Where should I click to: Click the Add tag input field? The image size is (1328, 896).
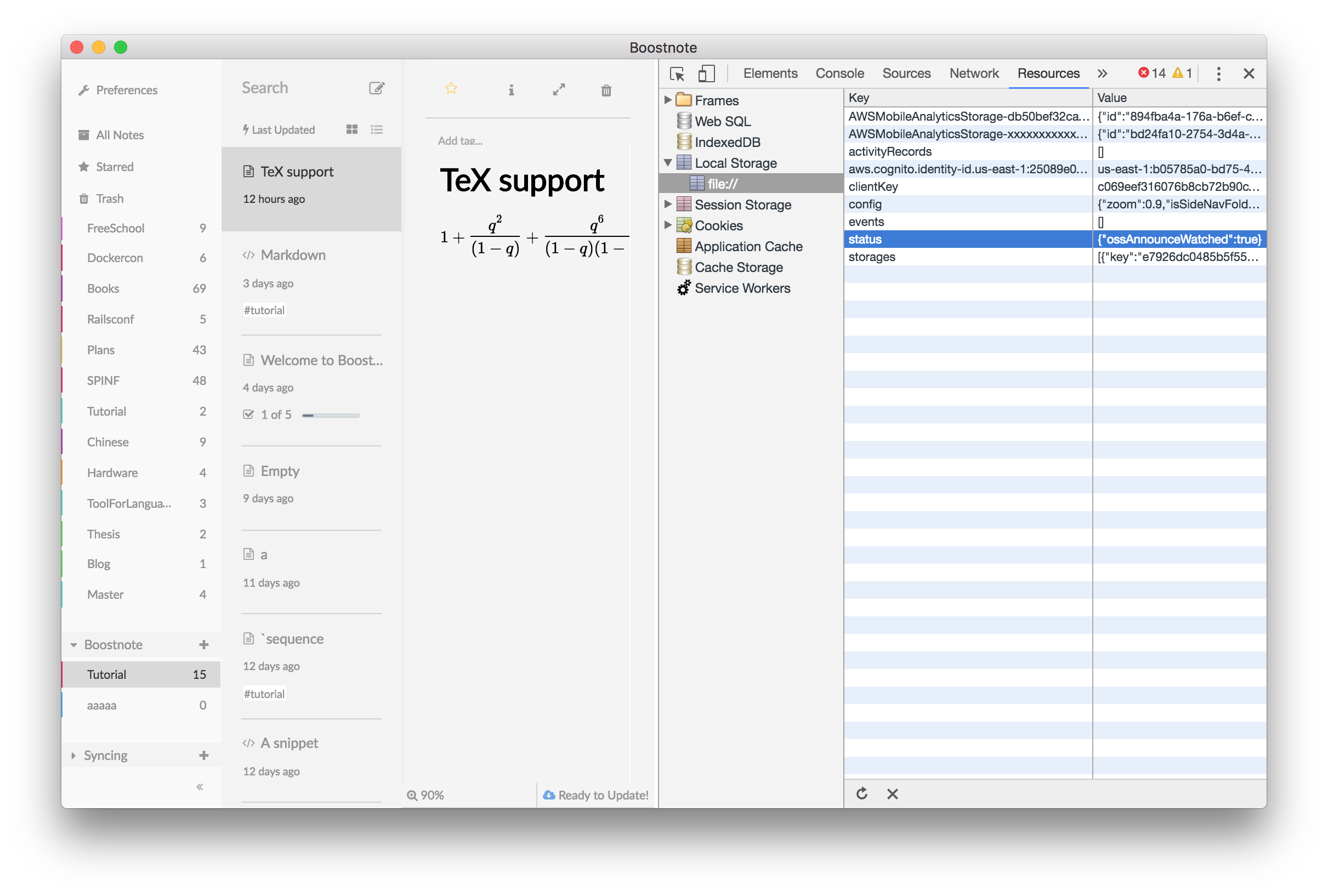tap(460, 140)
